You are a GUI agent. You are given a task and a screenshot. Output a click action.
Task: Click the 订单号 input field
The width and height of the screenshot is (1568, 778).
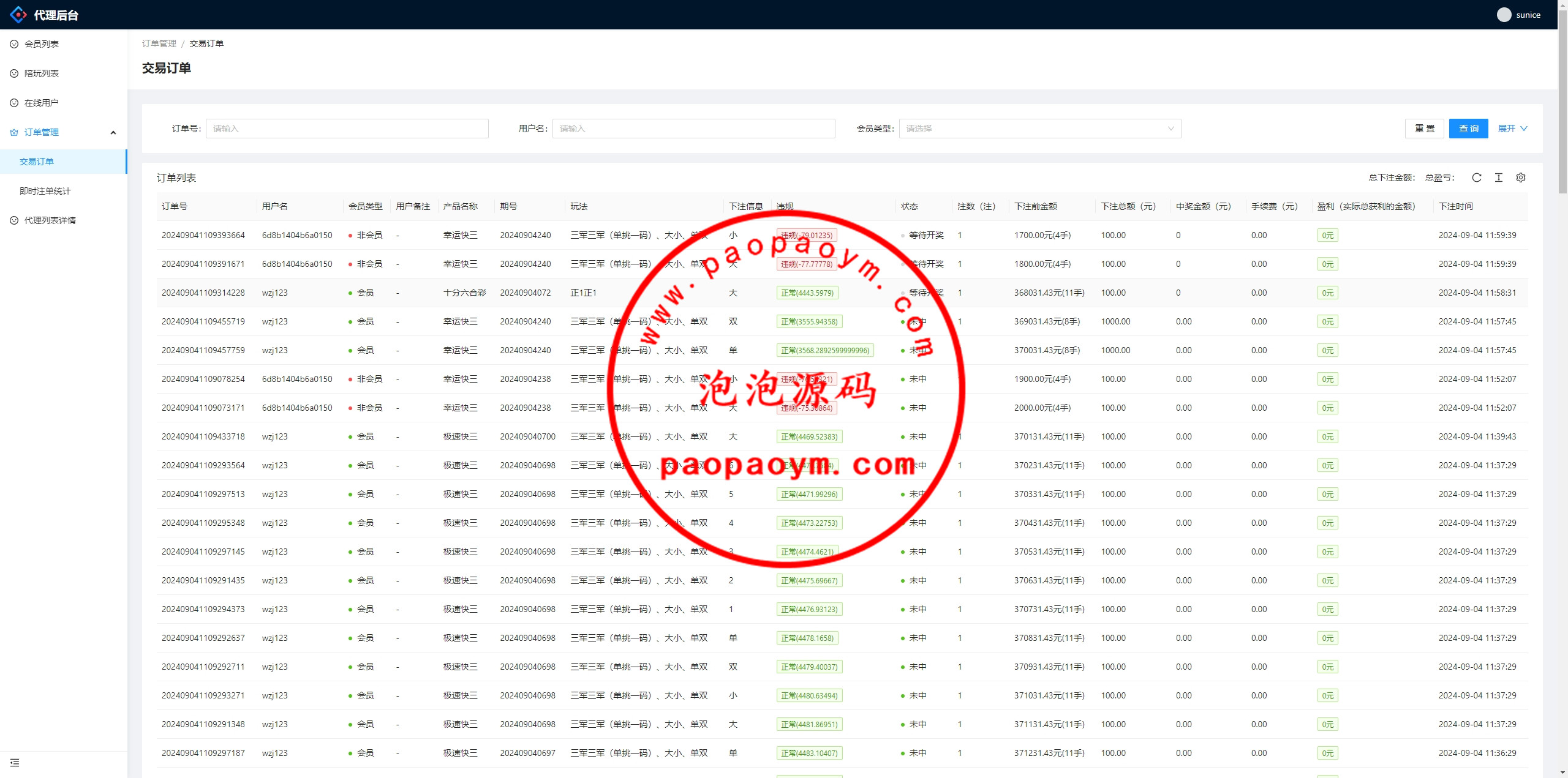tap(347, 129)
